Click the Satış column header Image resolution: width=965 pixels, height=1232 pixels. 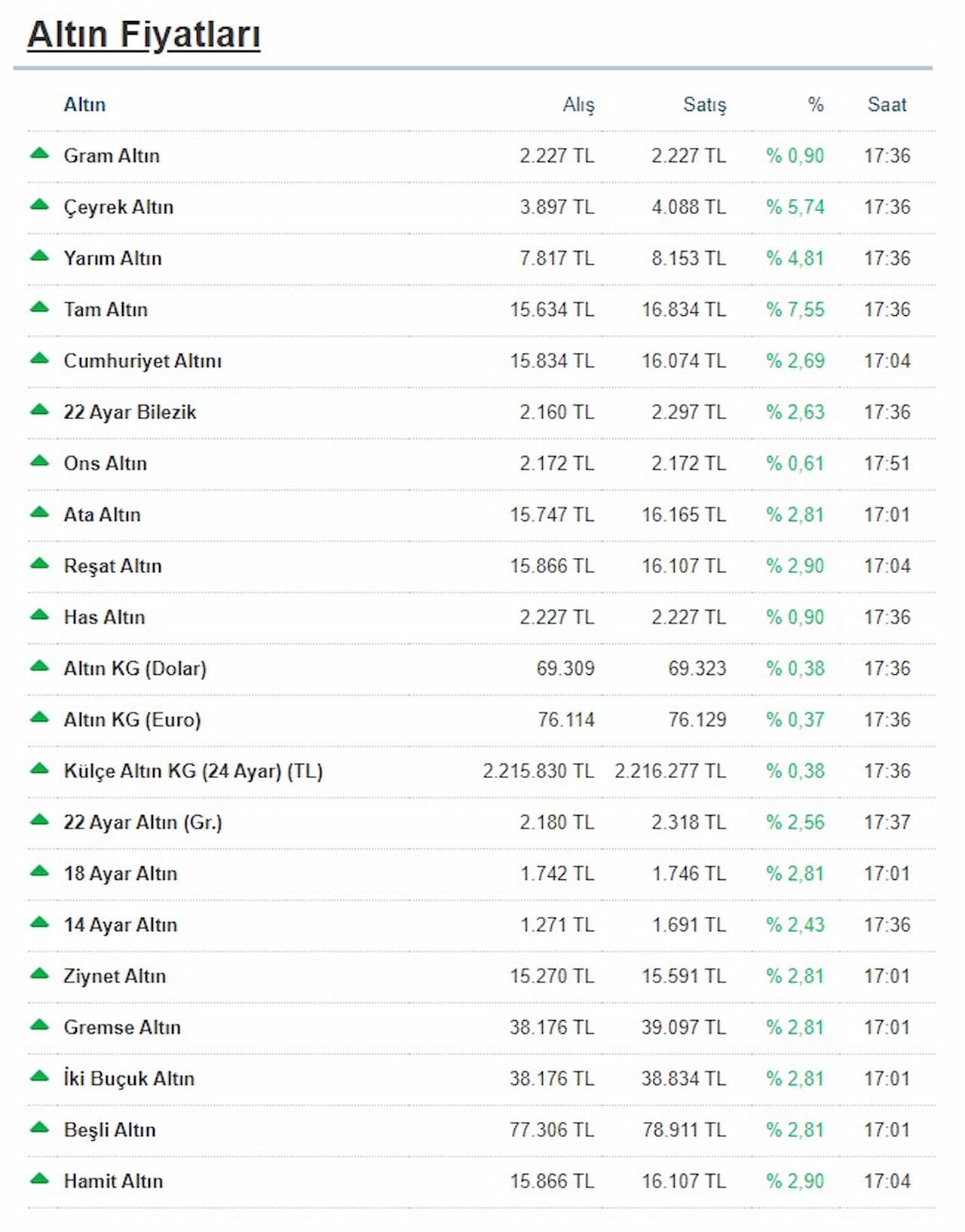(704, 105)
